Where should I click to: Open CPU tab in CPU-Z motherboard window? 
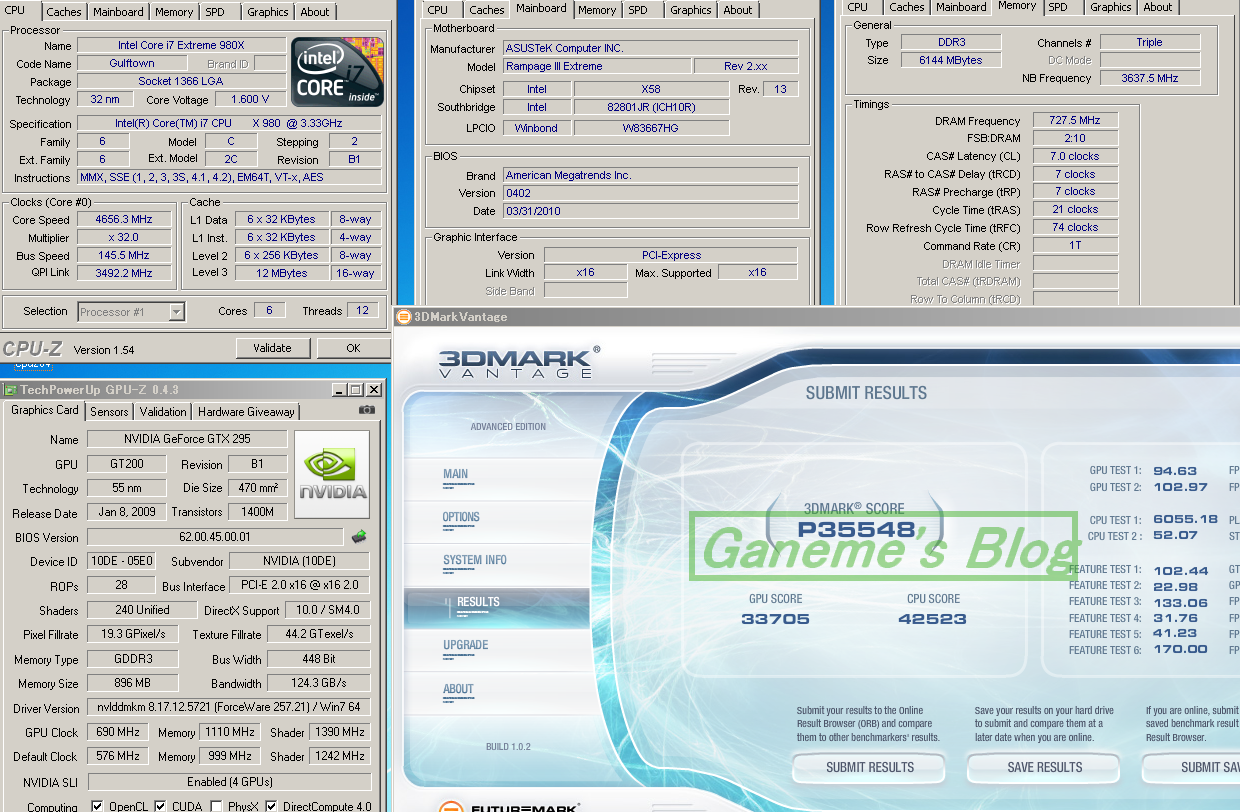(x=438, y=10)
